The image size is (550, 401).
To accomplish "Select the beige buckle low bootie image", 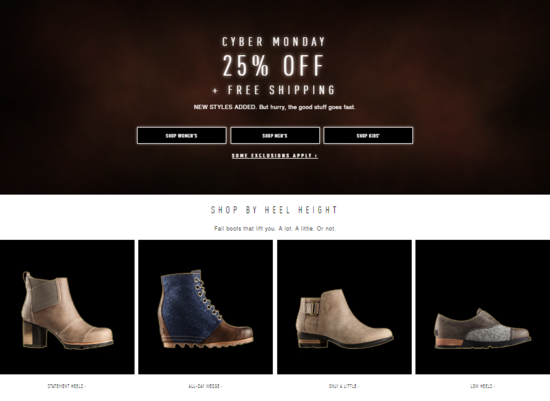I will coord(344,307).
